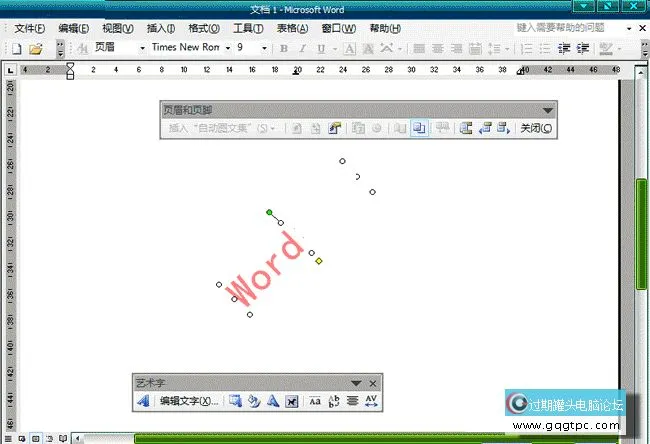Apply character shading icon
The width and height of the screenshot is (650, 444).
368,49
